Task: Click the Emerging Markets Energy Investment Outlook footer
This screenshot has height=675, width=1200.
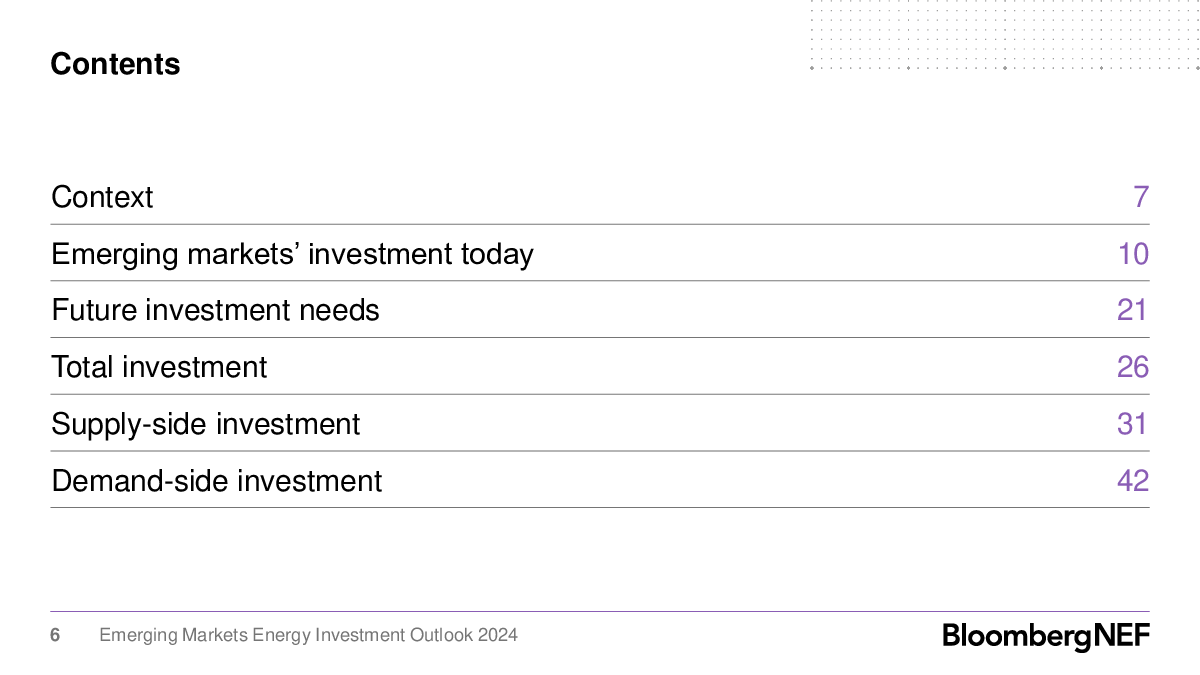Action: tap(308, 635)
